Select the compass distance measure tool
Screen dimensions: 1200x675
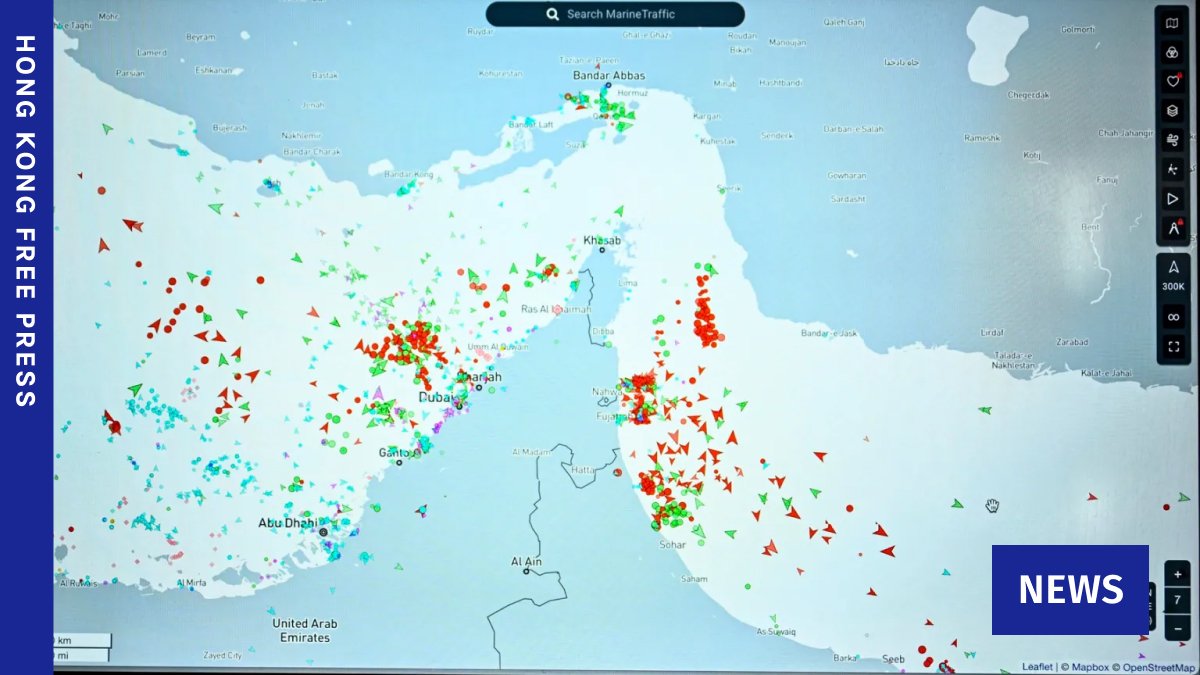click(x=1173, y=229)
